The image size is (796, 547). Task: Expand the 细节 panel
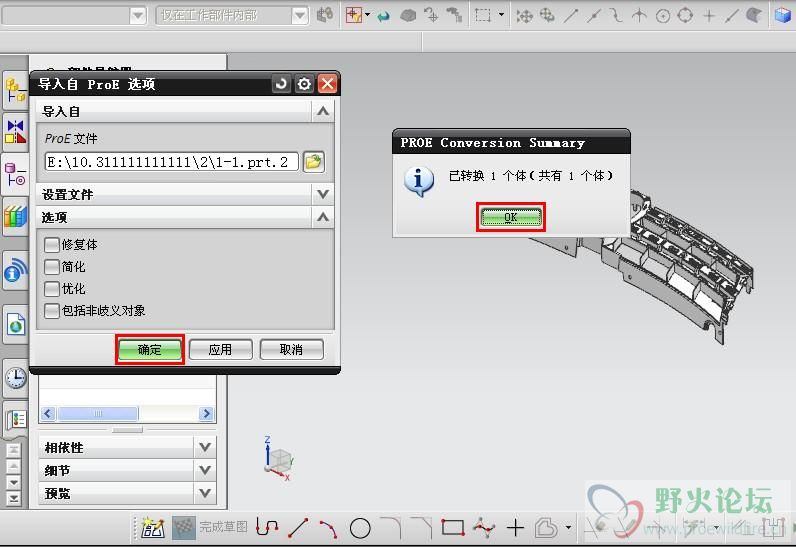coord(205,470)
